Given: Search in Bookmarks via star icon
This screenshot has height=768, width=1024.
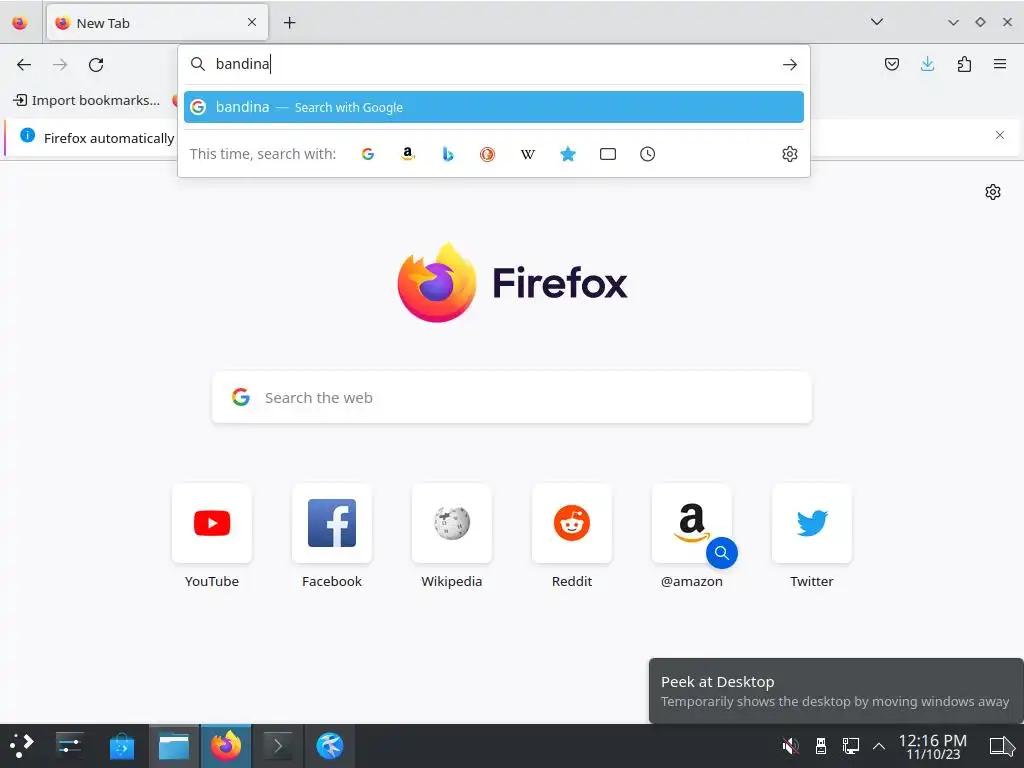Looking at the screenshot, I should click(568, 154).
